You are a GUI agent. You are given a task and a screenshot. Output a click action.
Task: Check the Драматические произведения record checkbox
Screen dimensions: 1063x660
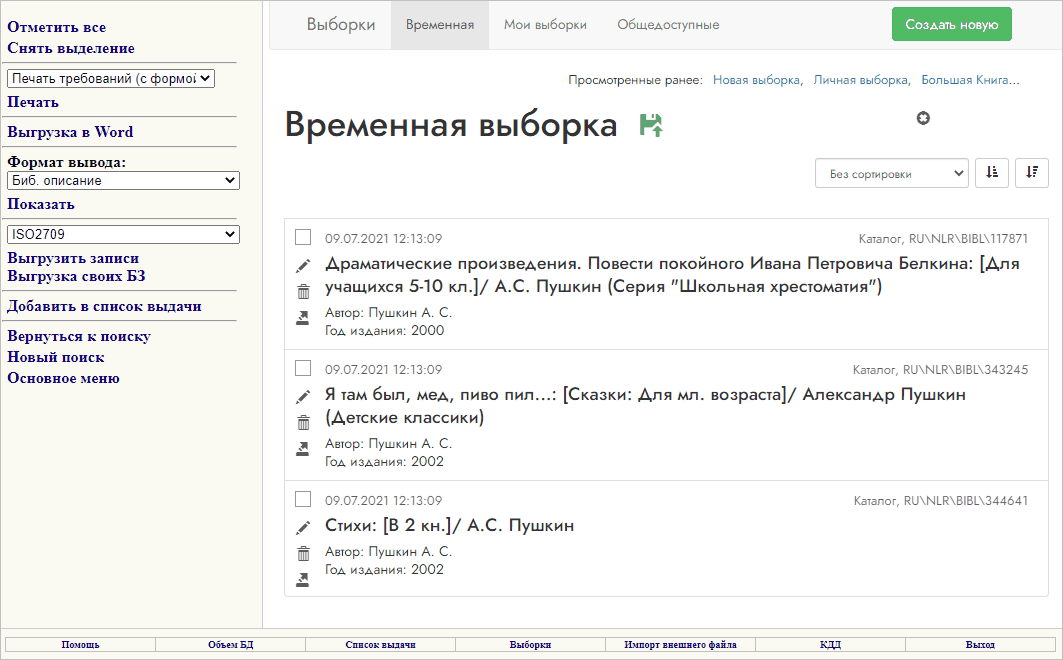303,237
